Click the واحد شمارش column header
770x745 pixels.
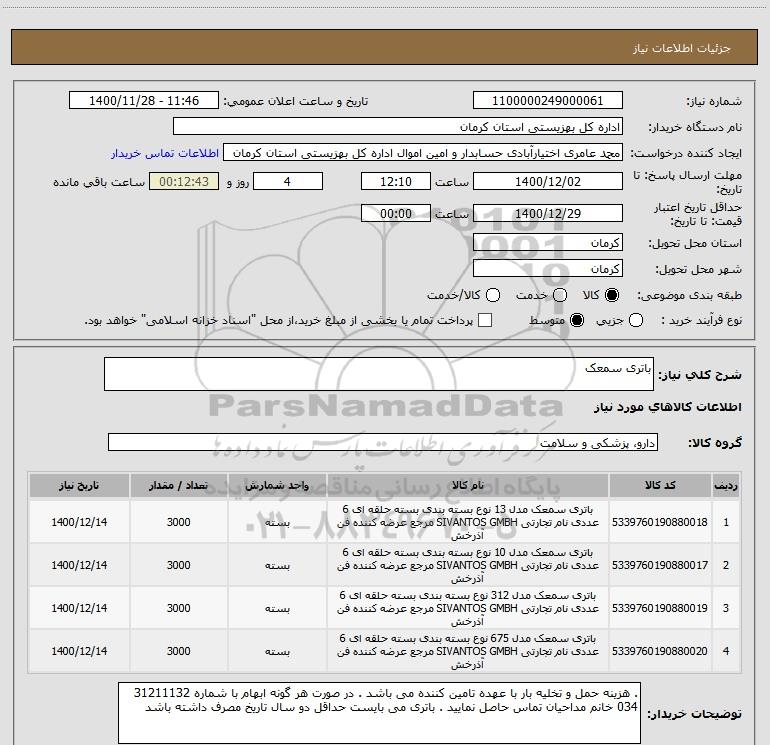coord(277,485)
